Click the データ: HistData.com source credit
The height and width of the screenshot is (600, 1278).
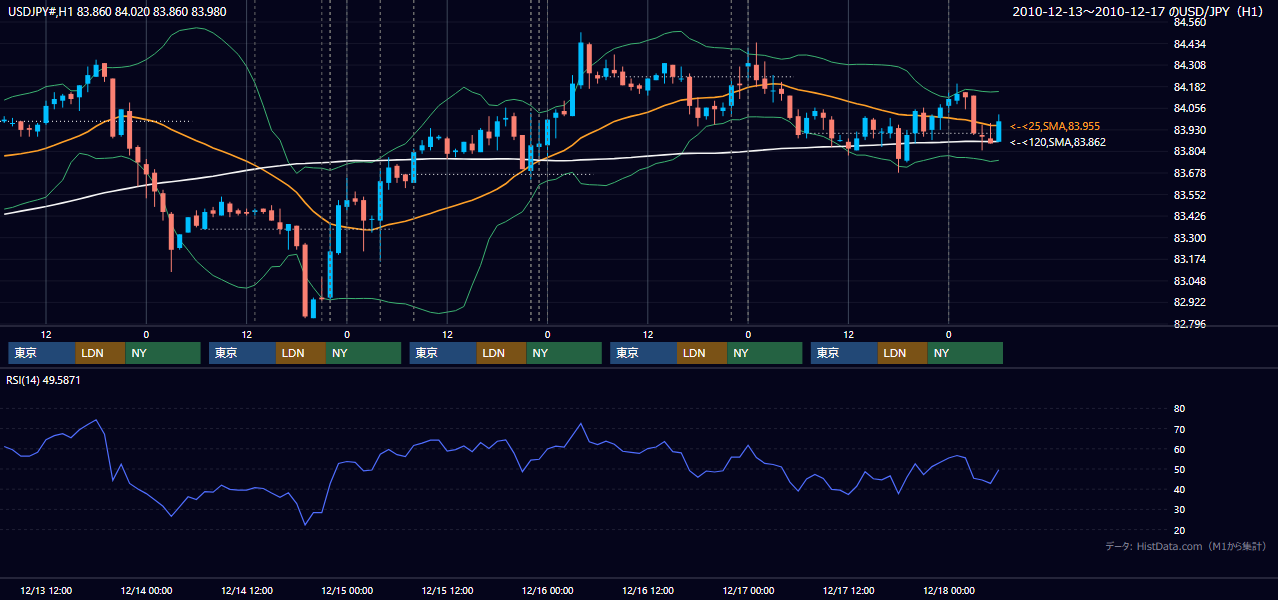1186,546
